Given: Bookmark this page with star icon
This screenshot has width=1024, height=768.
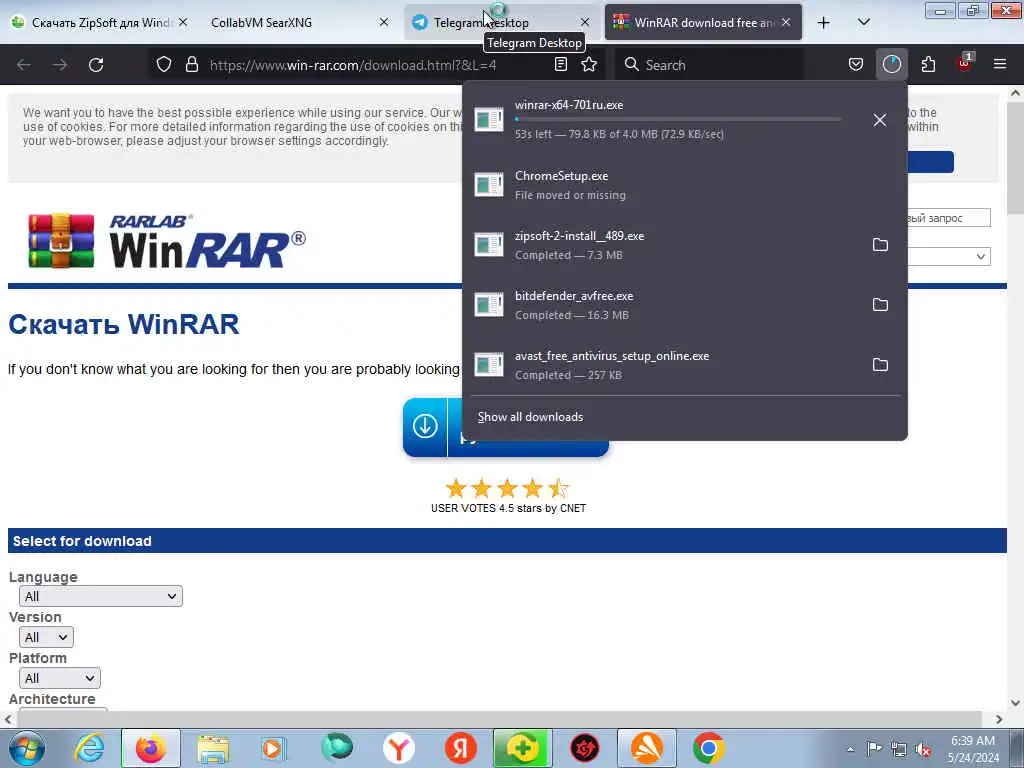Looking at the screenshot, I should 589,65.
